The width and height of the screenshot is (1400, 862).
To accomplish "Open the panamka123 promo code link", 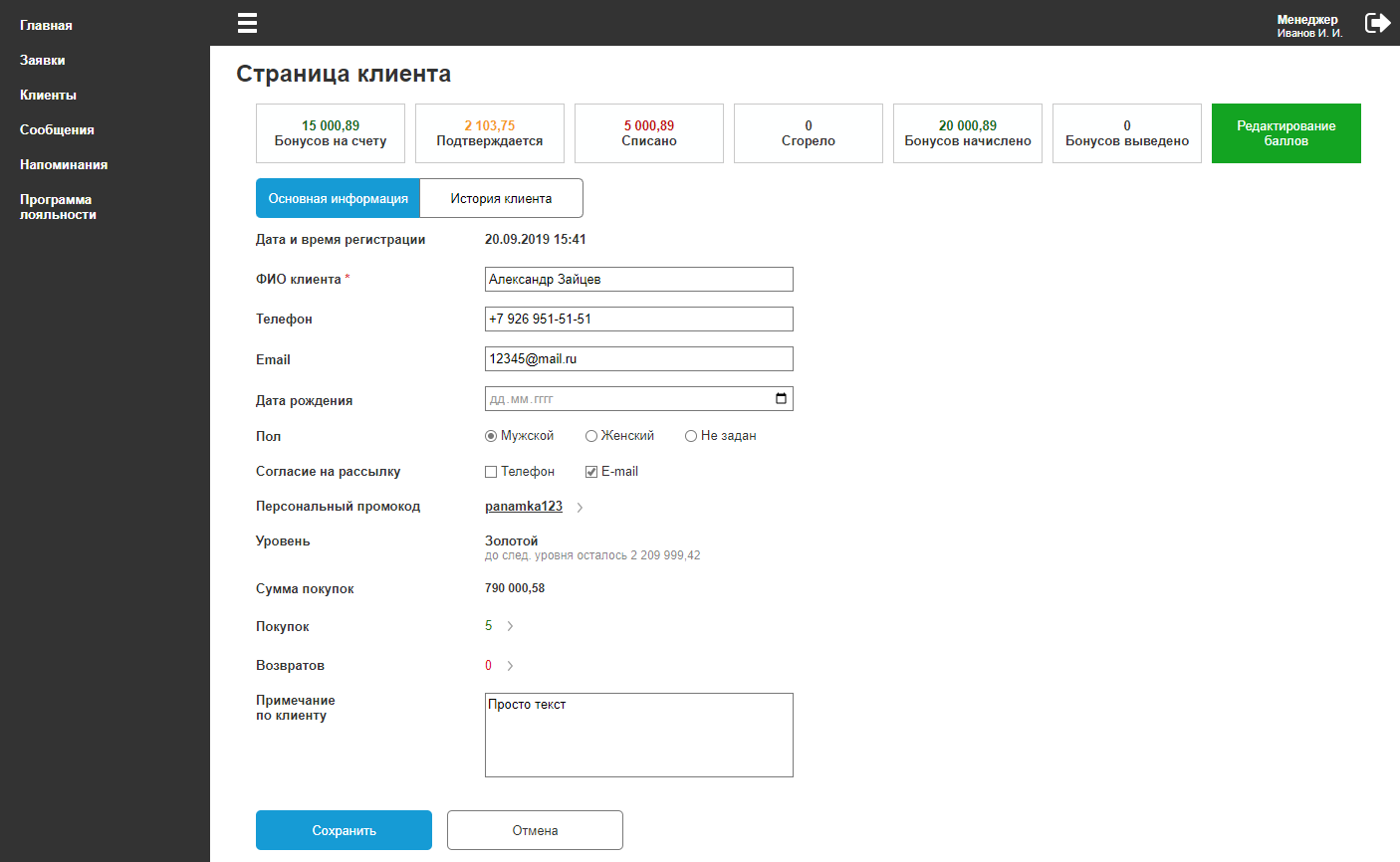I will [x=524, y=507].
